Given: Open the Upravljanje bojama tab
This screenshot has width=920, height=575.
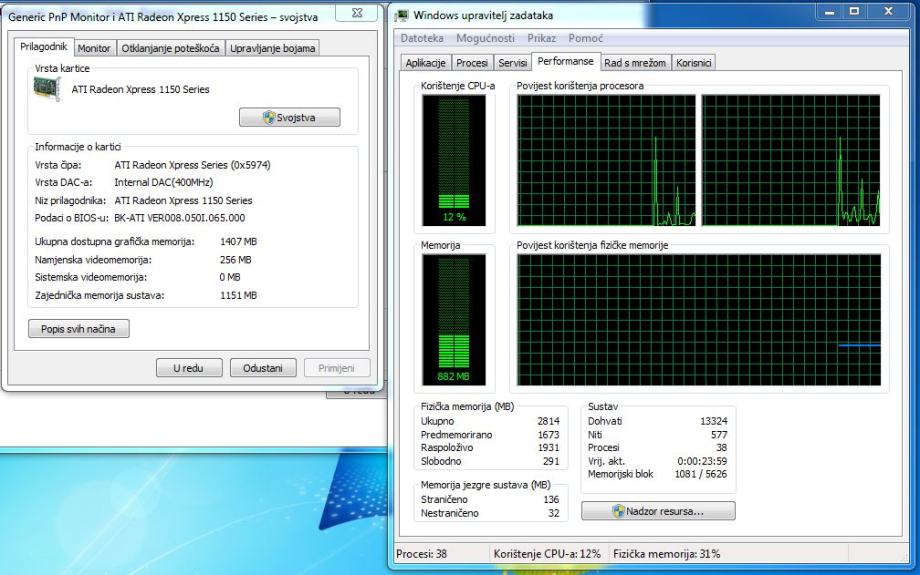Looking at the screenshot, I should pyautogui.click(x=272, y=48).
